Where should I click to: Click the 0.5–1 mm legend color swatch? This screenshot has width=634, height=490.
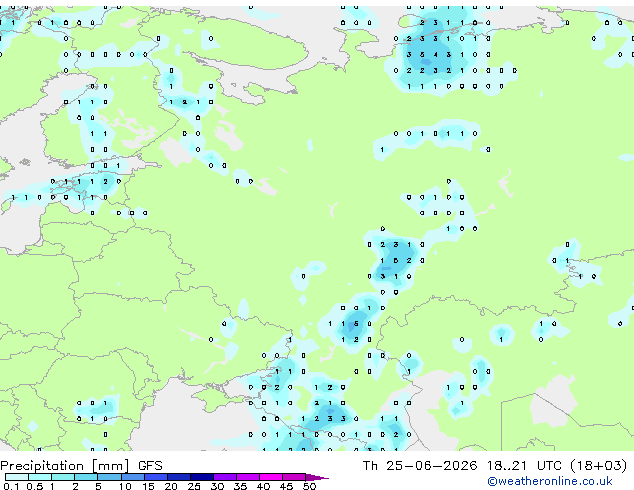pos(40,477)
